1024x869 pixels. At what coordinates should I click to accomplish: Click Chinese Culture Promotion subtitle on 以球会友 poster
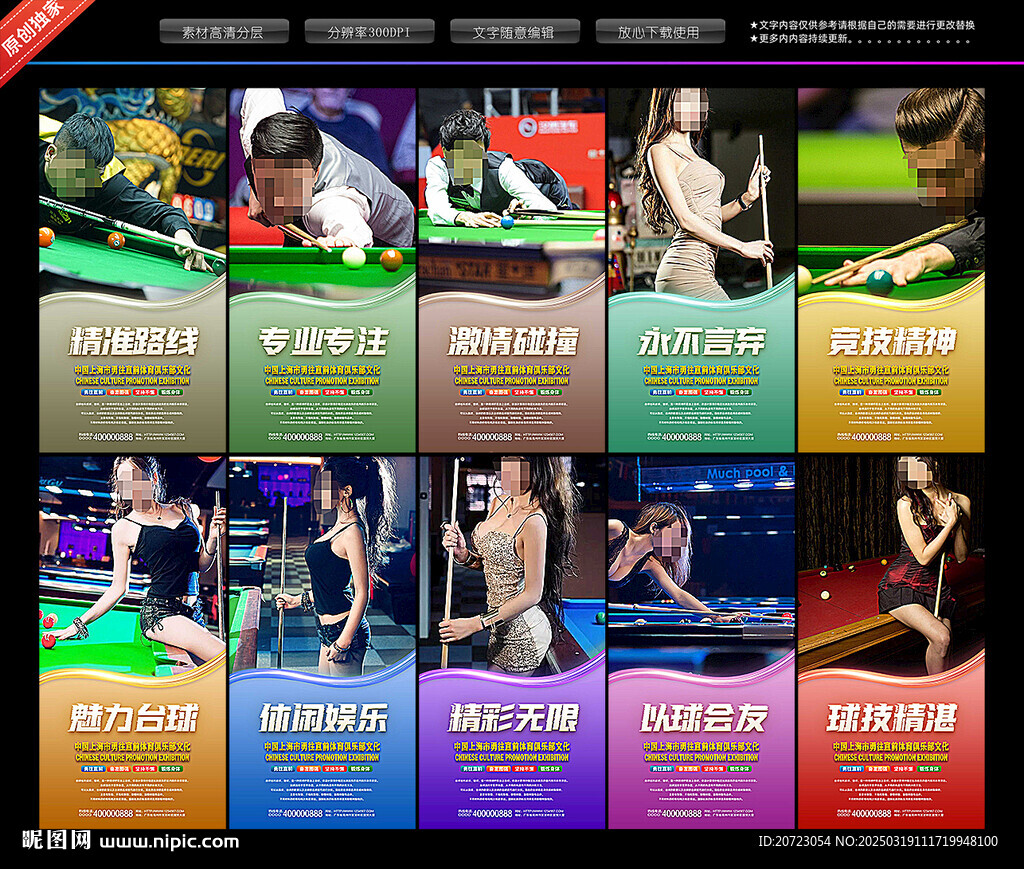[701, 757]
